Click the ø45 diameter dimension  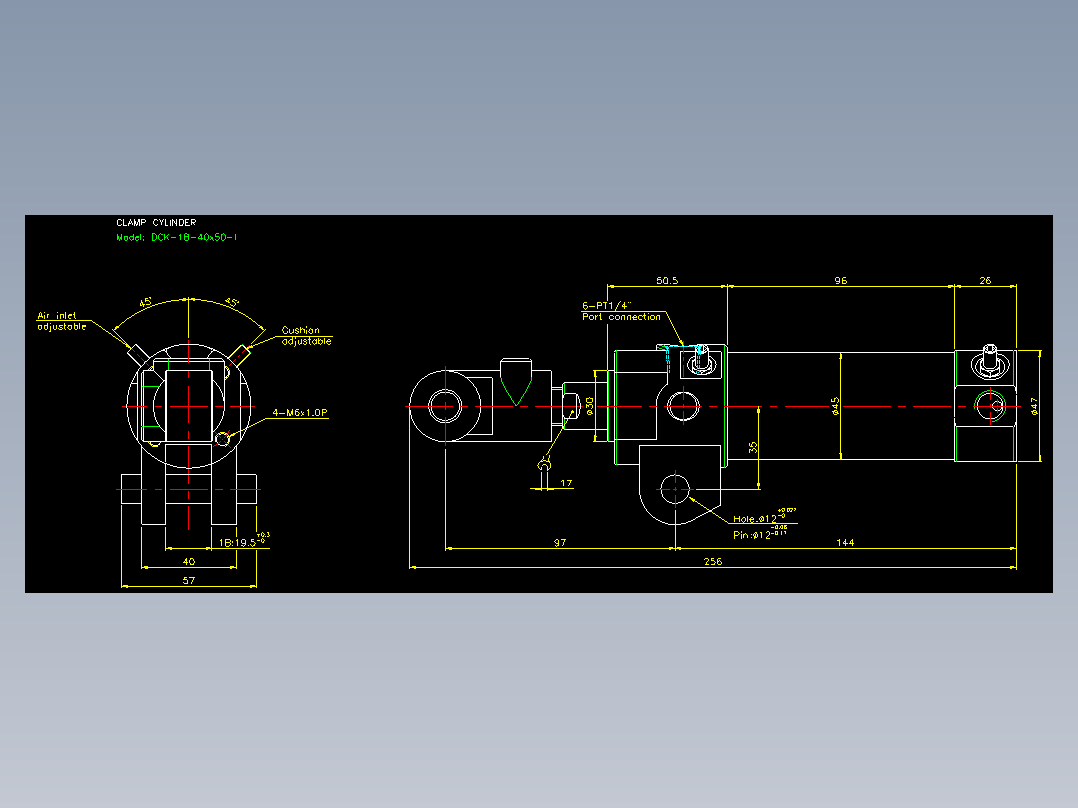pos(835,406)
